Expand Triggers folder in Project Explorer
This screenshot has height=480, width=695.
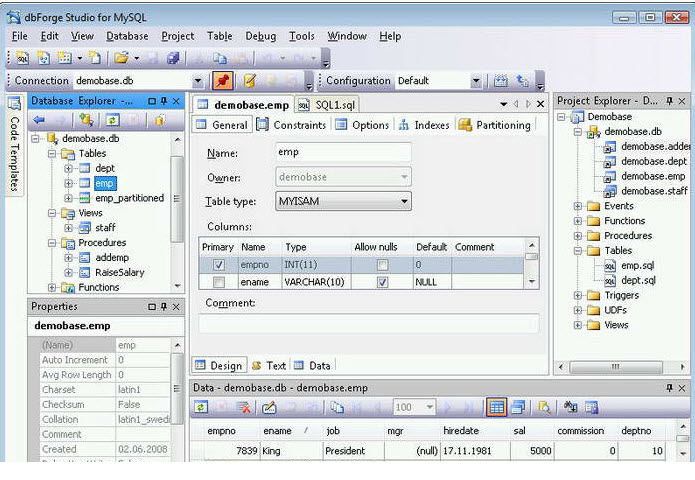[578, 295]
